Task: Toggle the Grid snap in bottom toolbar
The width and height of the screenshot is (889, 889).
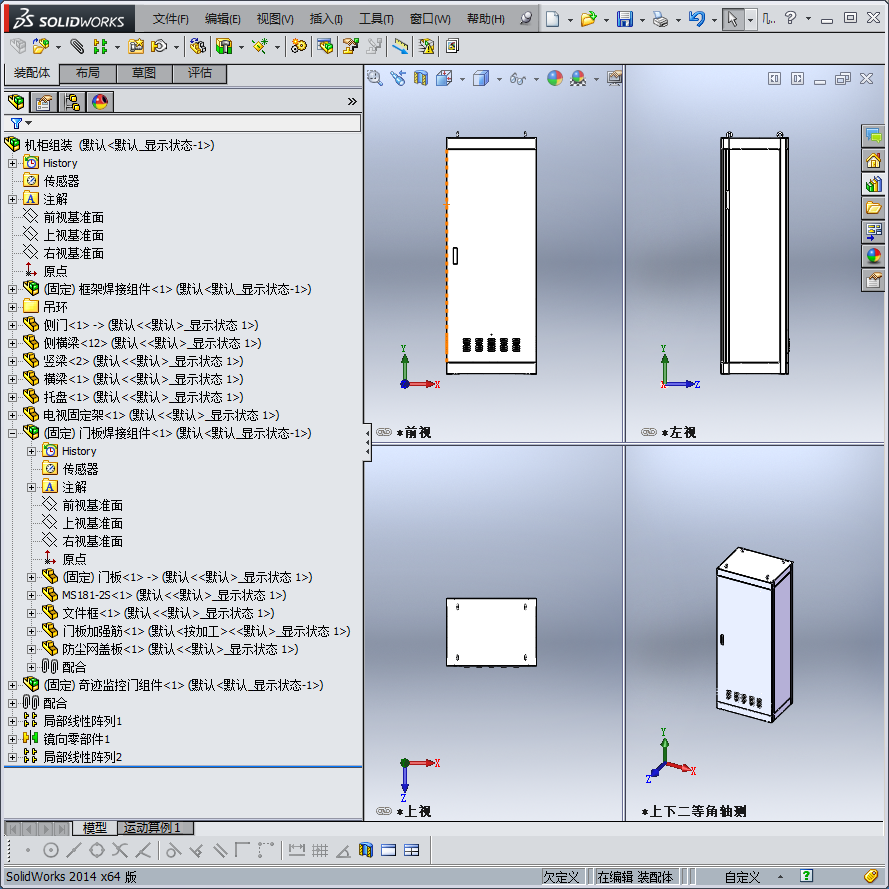Action: [320, 850]
